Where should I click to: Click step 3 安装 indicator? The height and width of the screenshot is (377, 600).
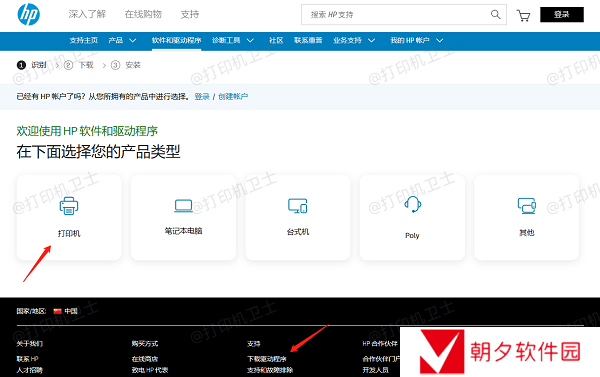pos(126,65)
